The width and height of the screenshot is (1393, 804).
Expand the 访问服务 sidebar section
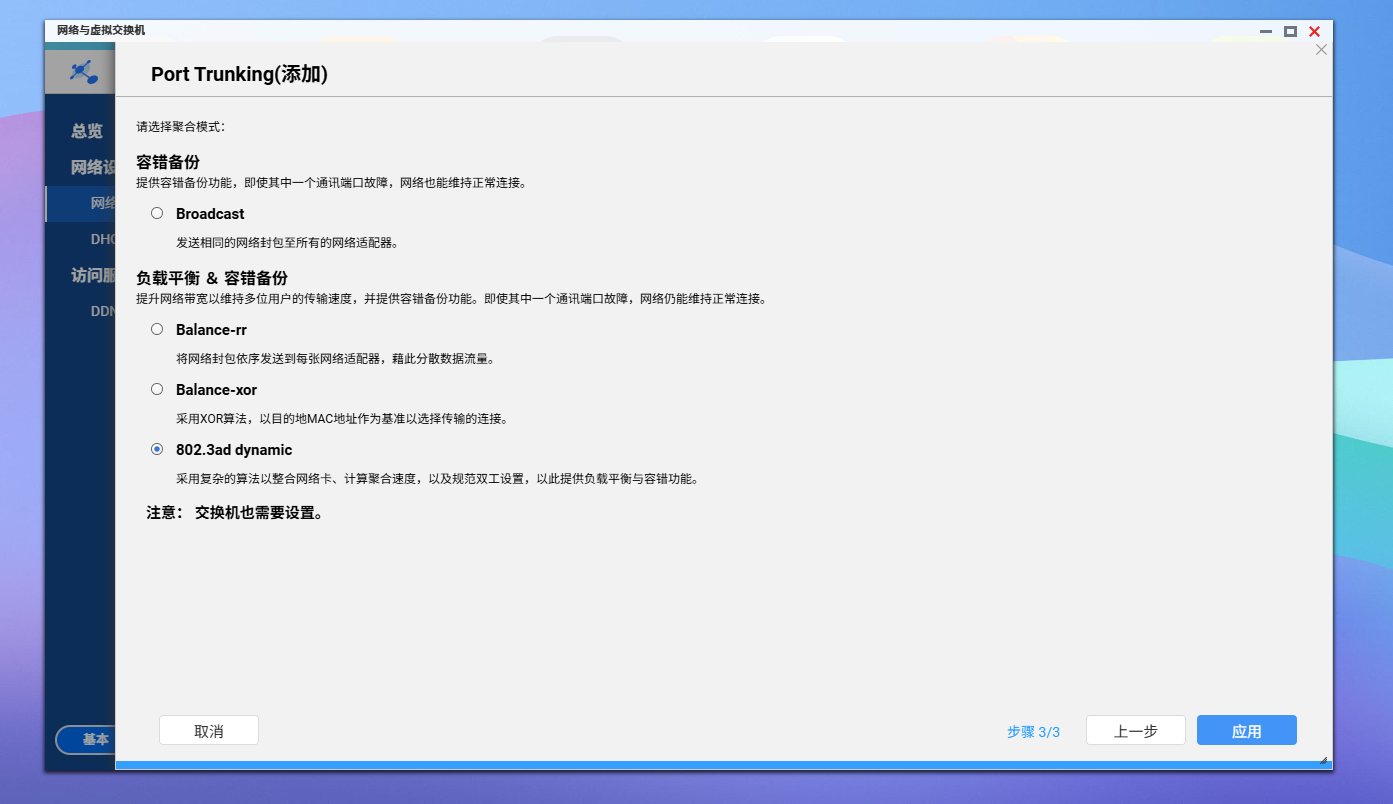(x=93, y=275)
